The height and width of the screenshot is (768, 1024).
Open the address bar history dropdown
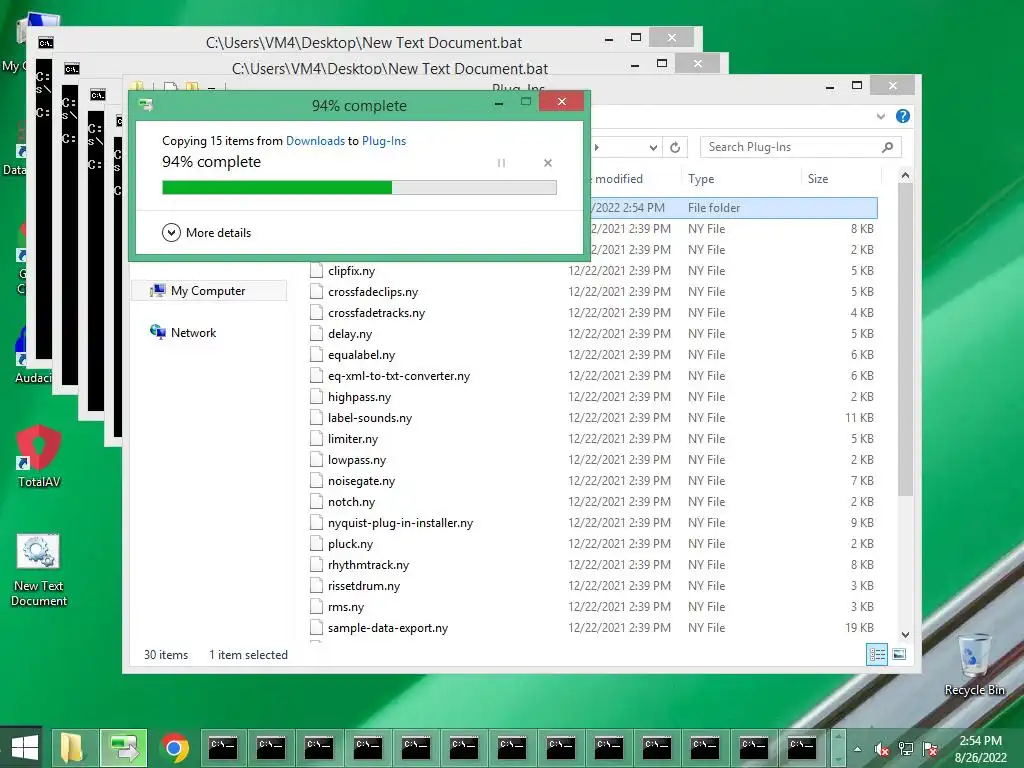(x=653, y=148)
